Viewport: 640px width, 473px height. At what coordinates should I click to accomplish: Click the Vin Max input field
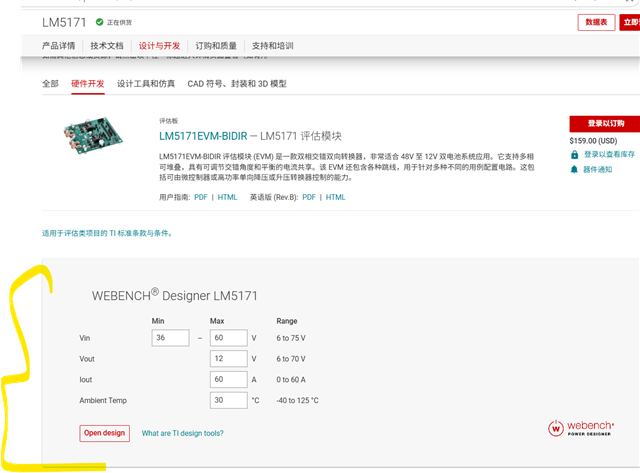pos(229,338)
